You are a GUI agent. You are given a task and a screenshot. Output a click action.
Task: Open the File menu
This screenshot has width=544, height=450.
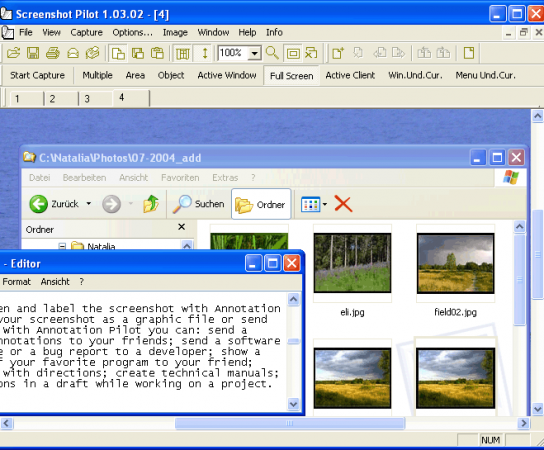coord(26,32)
